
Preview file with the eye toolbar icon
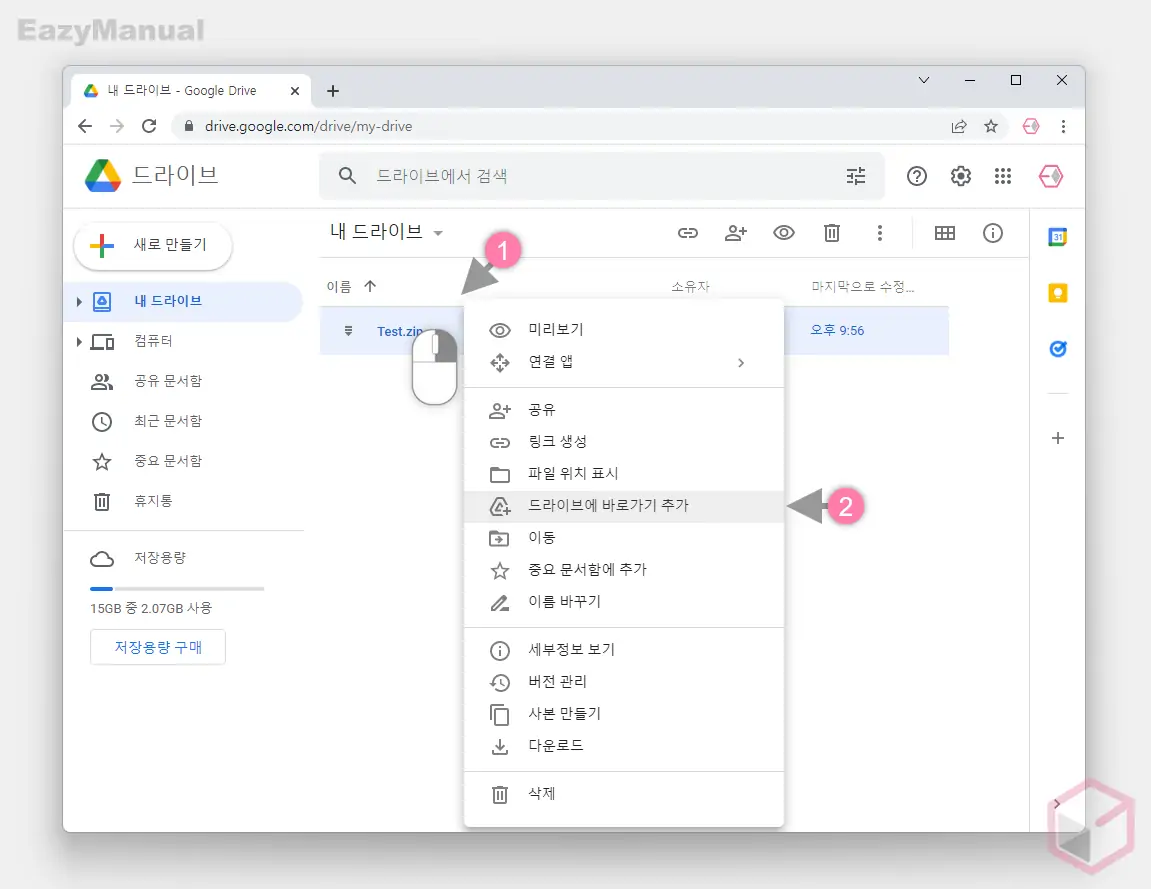784,233
